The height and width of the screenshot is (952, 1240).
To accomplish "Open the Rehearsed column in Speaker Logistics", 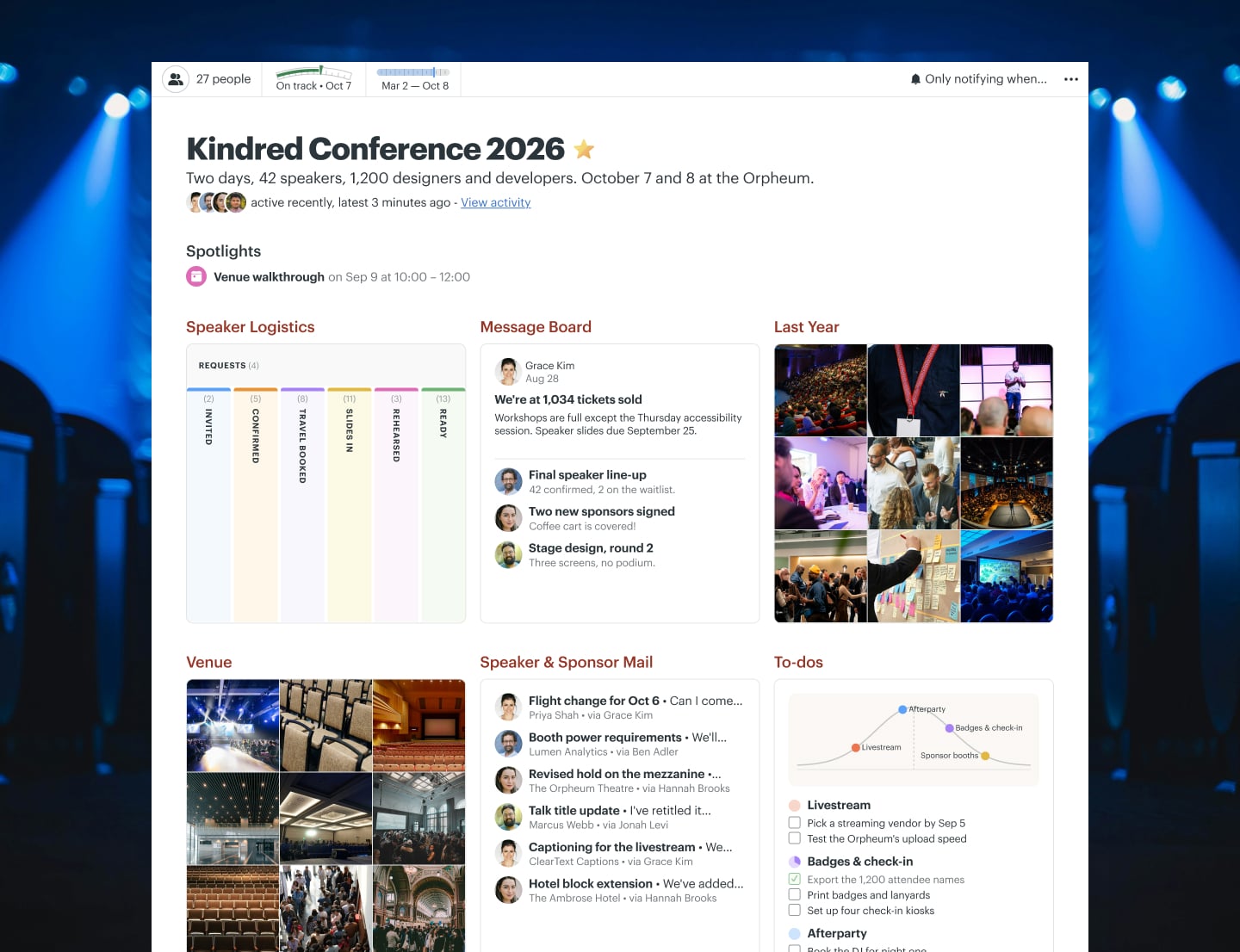I will [x=396, y=504].
